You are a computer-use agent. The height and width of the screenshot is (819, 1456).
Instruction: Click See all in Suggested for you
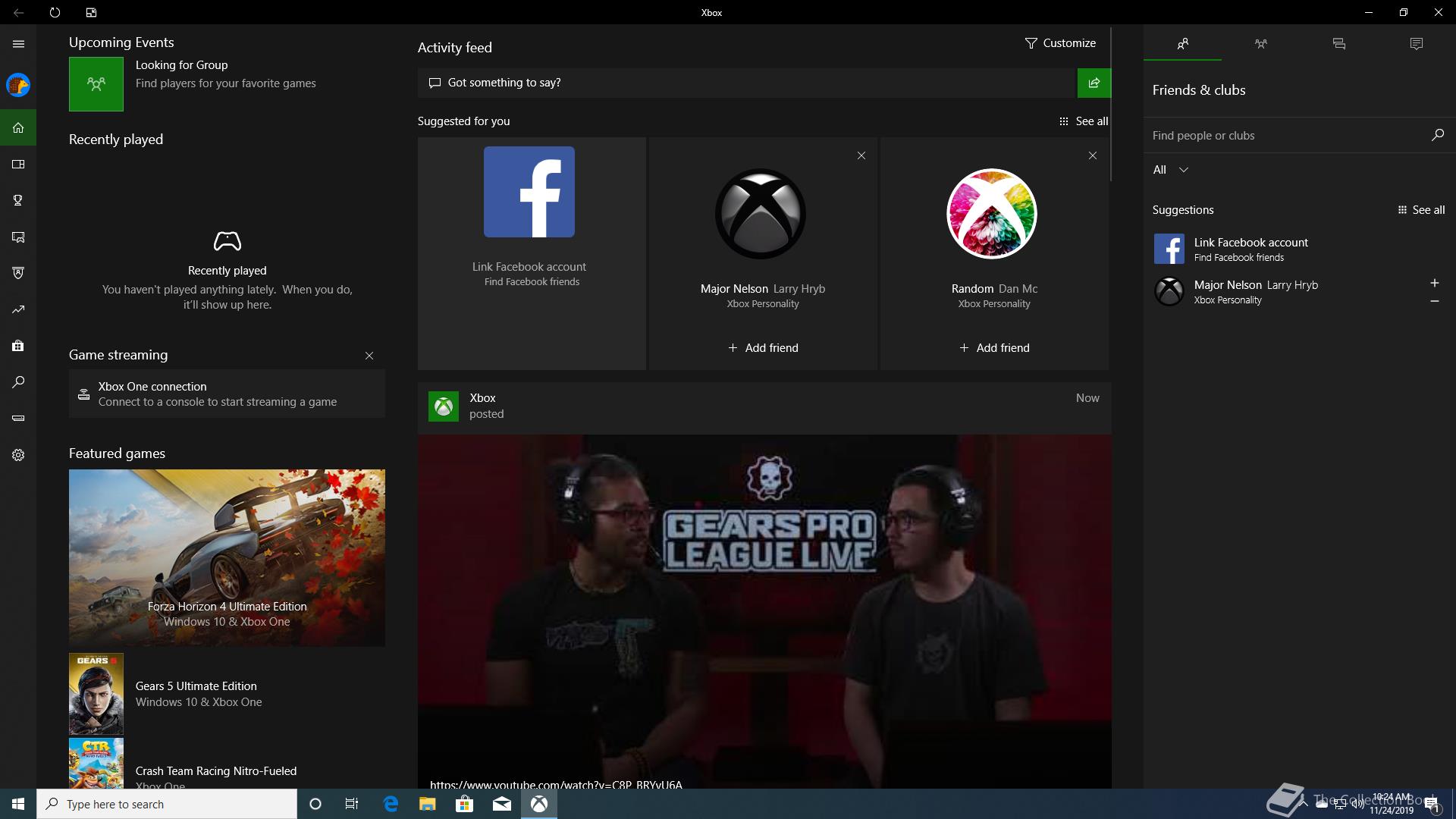click(x=1084, y=121)
